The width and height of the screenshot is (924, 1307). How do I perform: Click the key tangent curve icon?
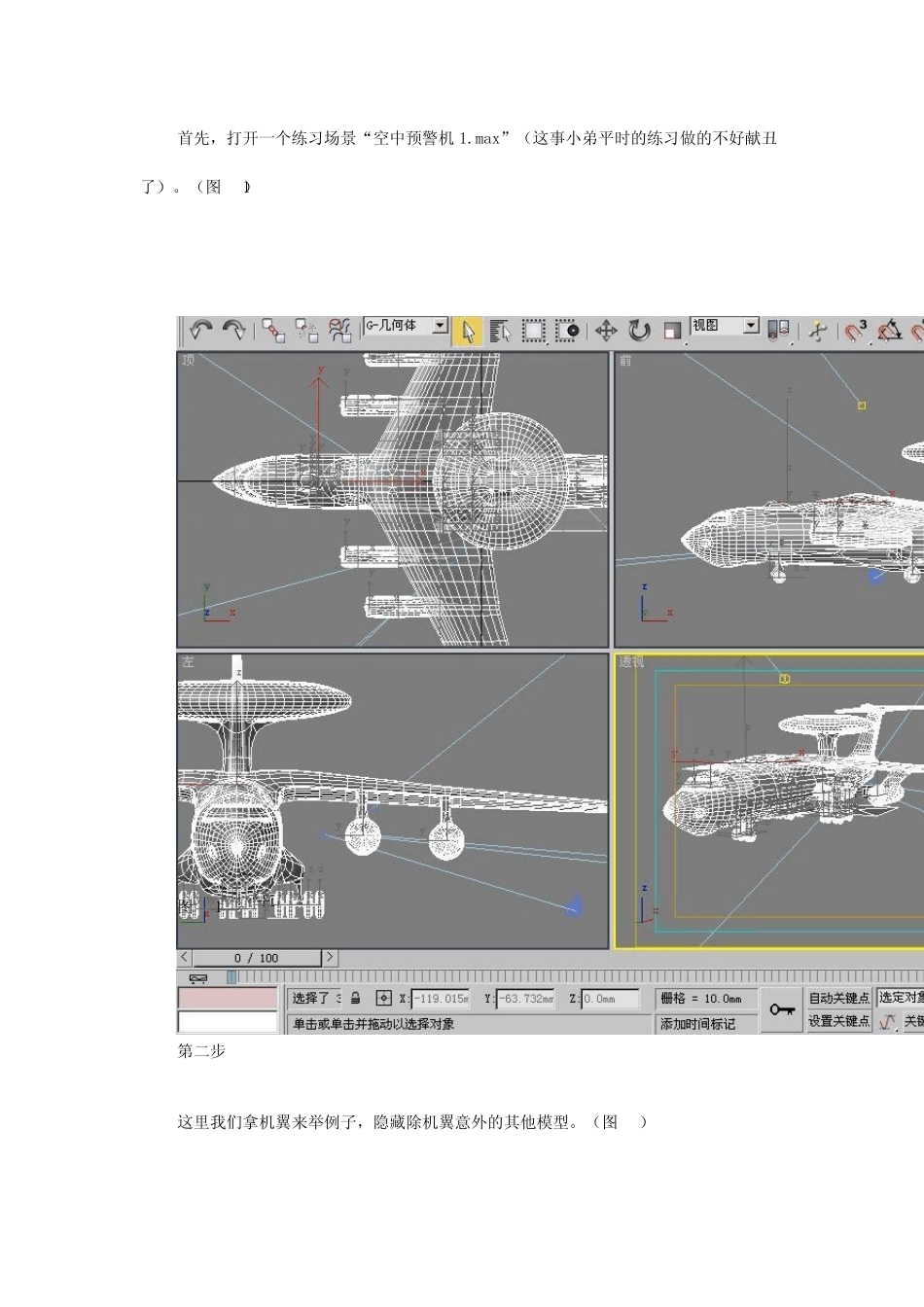coord(888,1022)
